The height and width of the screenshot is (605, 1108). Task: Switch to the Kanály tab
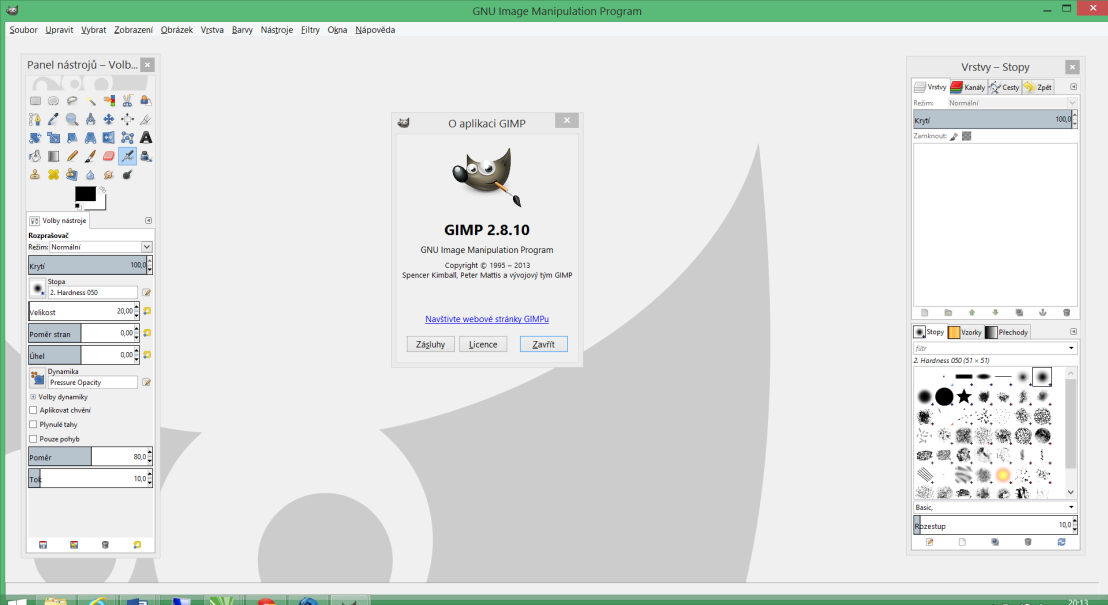click(x=968, y=87)
